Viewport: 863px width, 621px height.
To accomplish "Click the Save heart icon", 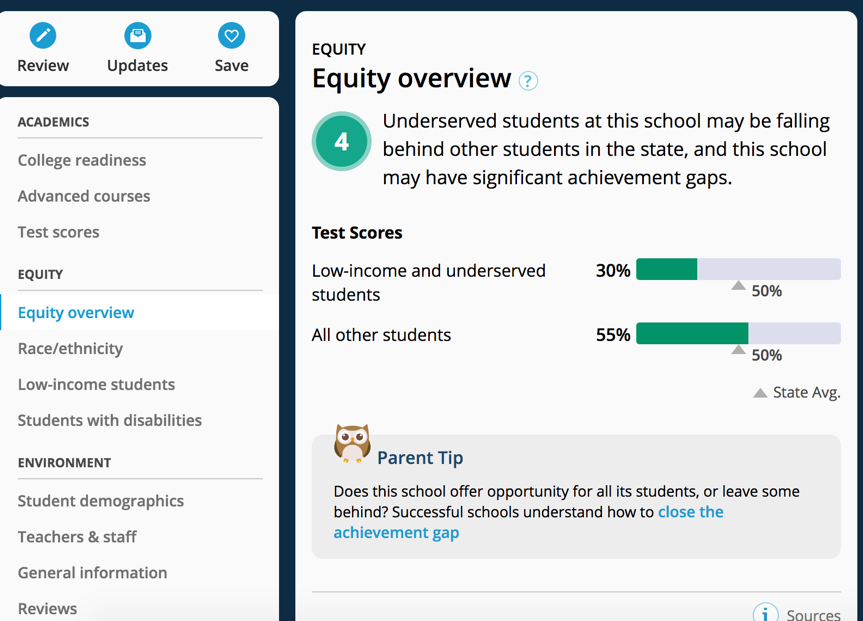I will 232,36.
